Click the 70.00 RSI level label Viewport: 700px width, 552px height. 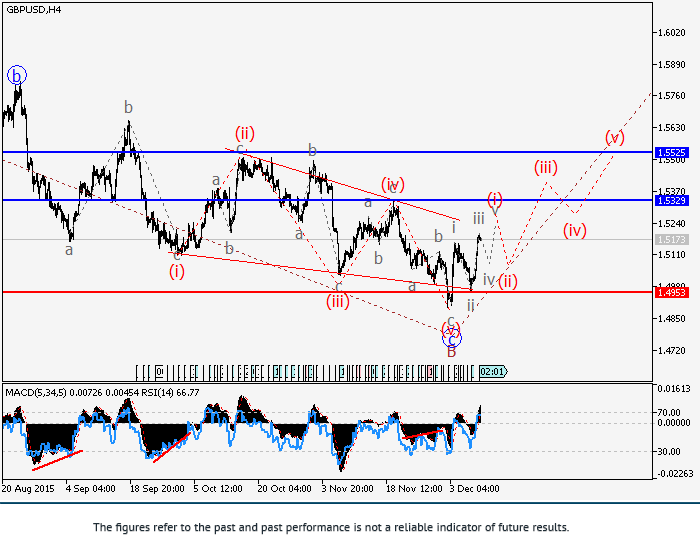coord(668,412)
